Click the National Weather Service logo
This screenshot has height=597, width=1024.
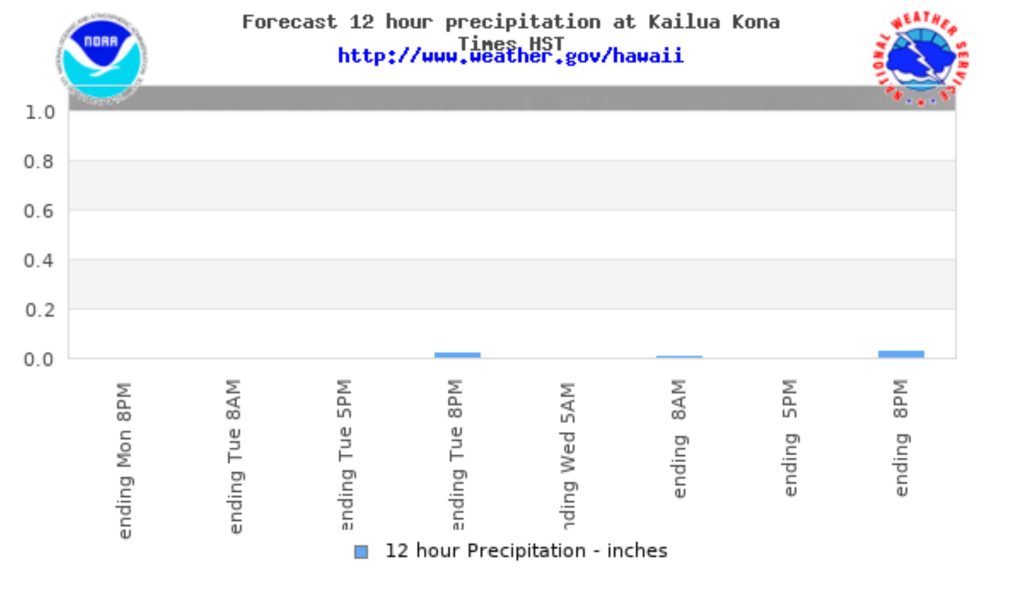coord(921,59)
